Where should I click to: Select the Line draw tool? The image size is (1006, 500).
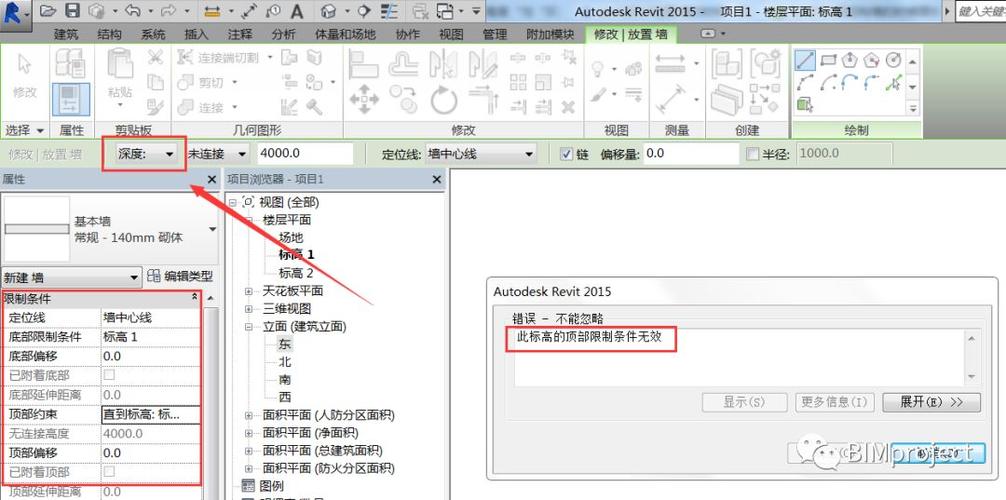[x=805, y=60]
